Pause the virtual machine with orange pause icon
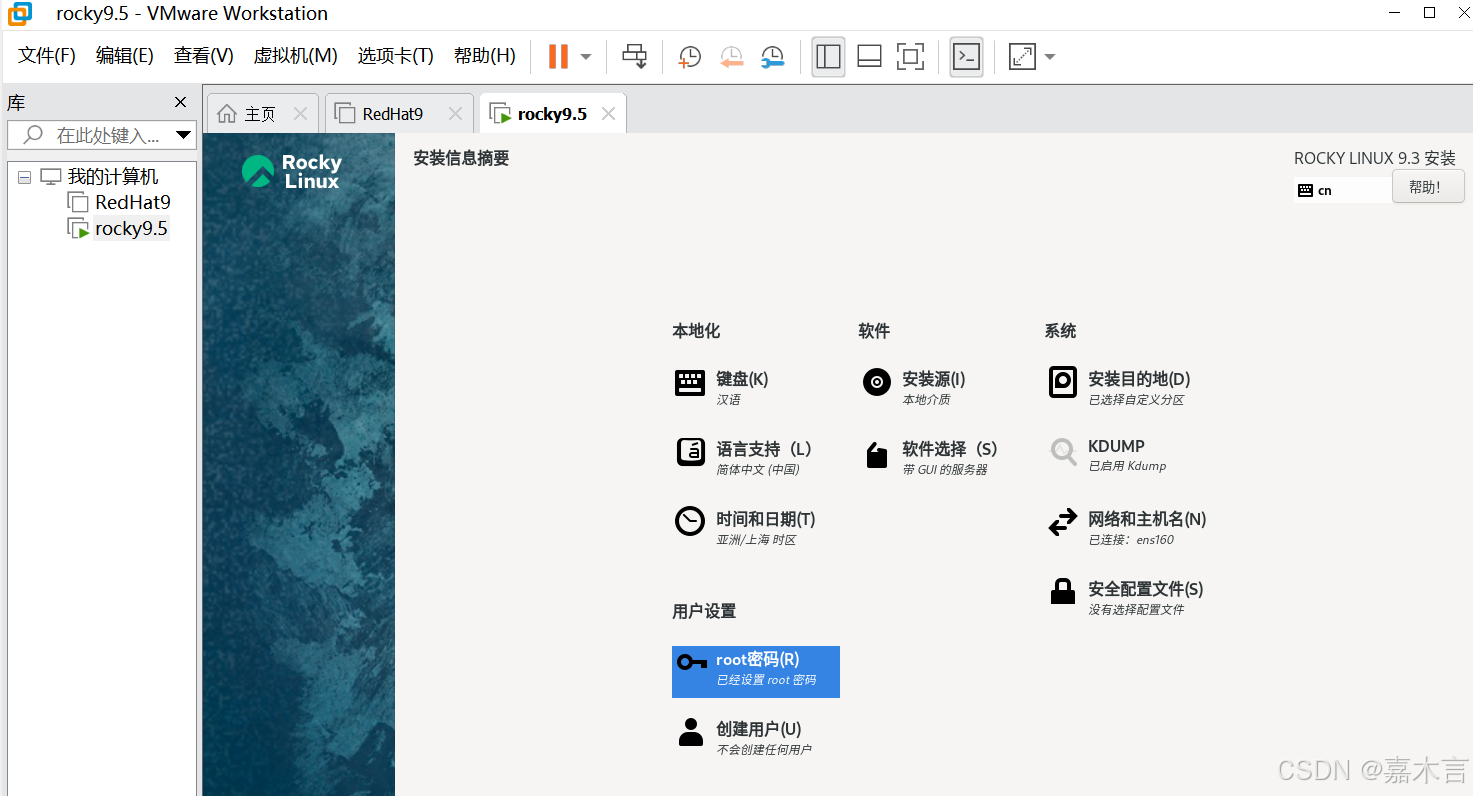Viewport: 1473px width, 796px height. tap(558, 57)
